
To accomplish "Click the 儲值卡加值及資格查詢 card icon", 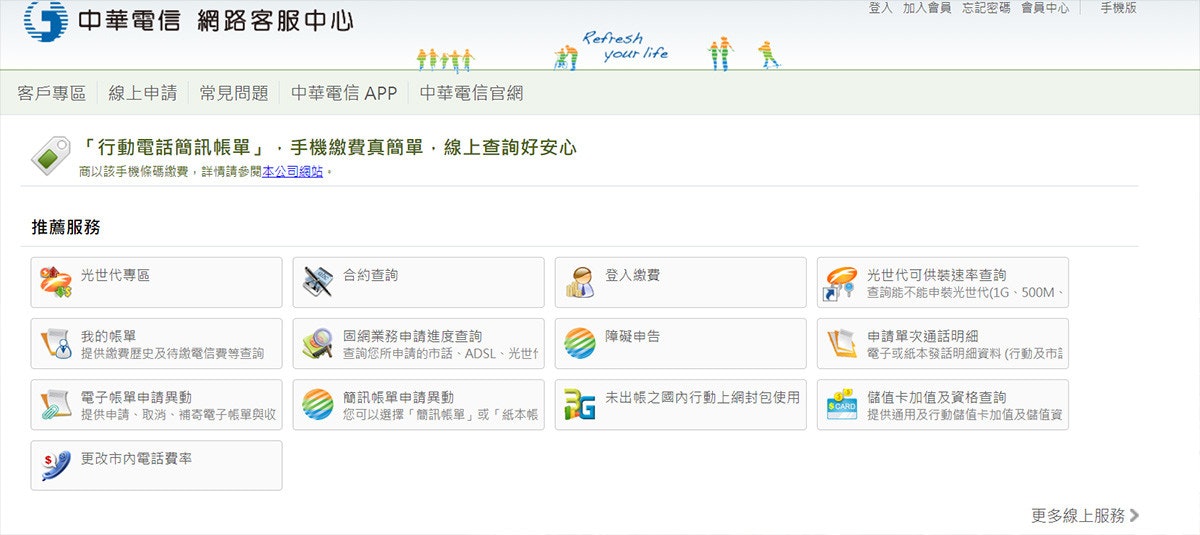I will click(x=842, y=405).
